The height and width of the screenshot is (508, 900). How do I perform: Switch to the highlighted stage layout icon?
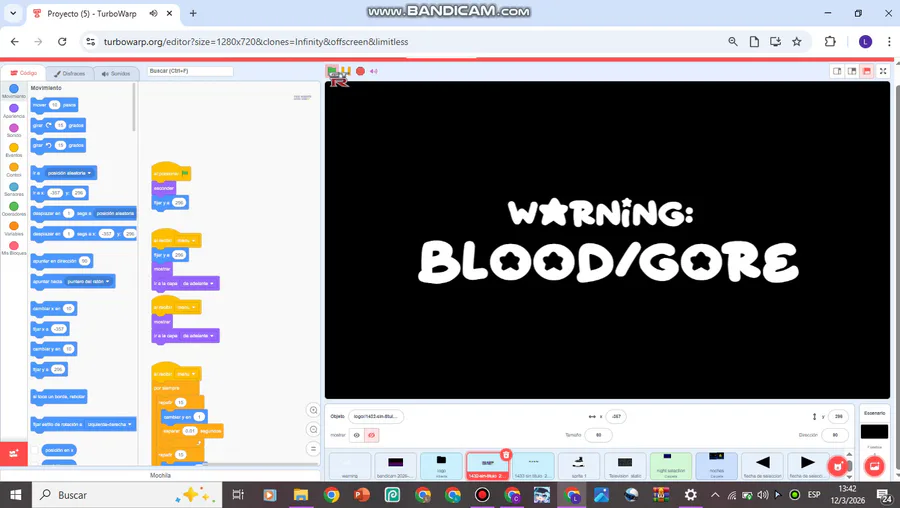point(867,71)
